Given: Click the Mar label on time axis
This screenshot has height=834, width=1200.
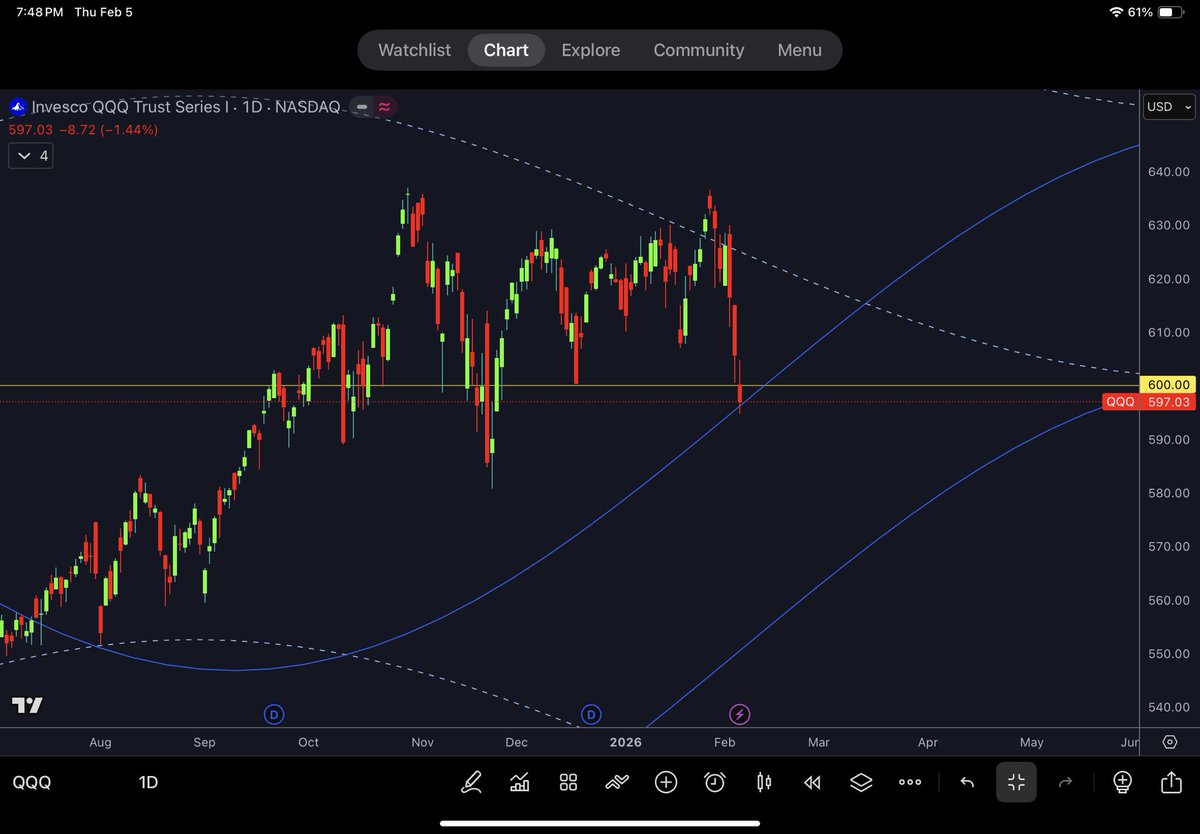Looking at the screenshot, I should coord(819,742).
